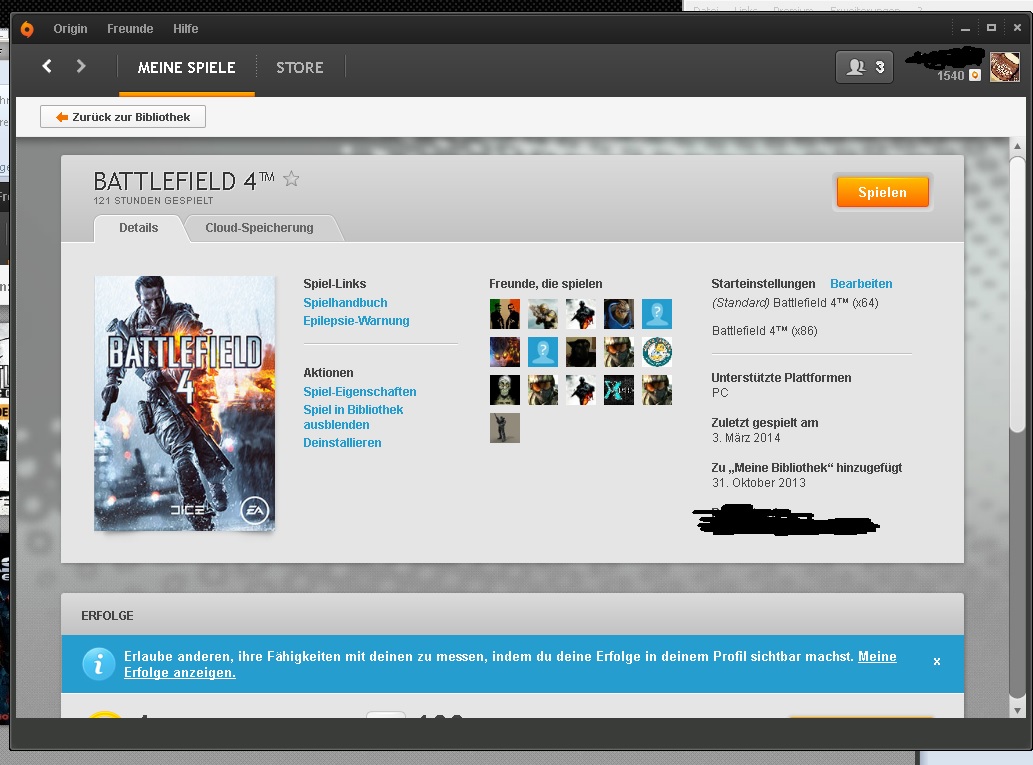
Task: Click the 'Battlefield 4™ (x86)' launch option text
Action: coord(765,331)
